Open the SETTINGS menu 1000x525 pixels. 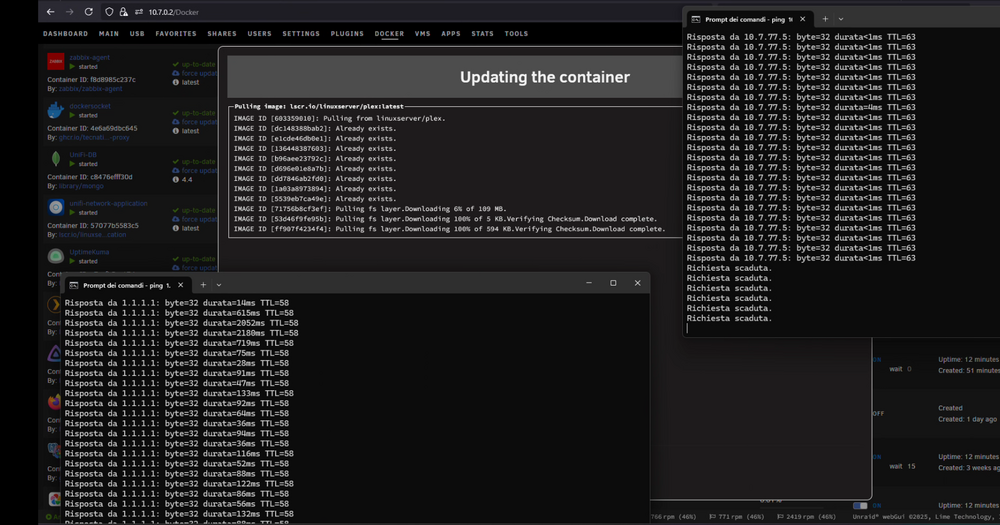pyautogui.click(x=301, y=34)
